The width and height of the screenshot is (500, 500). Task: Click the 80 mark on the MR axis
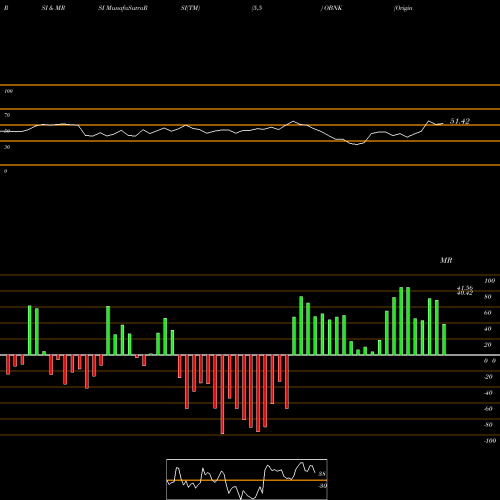(487, 297)
